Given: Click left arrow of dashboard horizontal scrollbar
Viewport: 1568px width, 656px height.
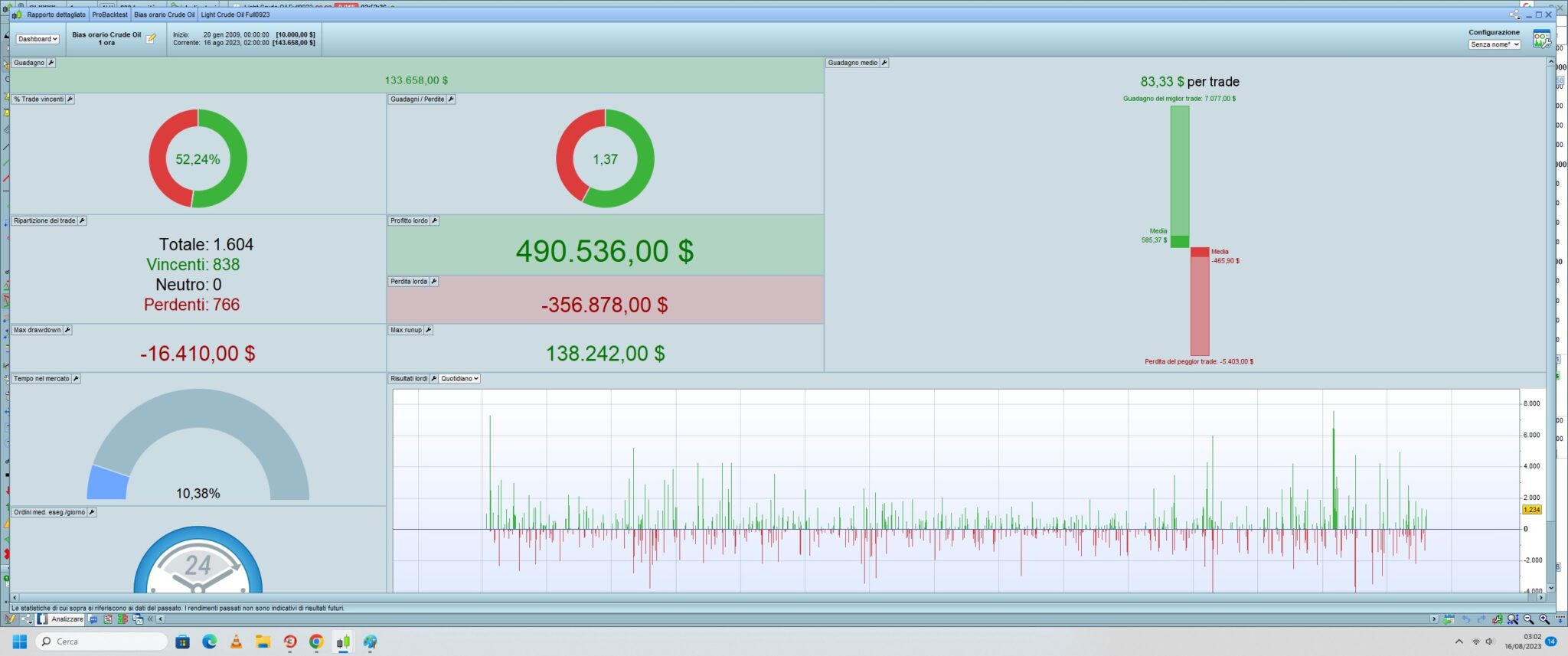Looking at the screenshot, I should point(15,598).
